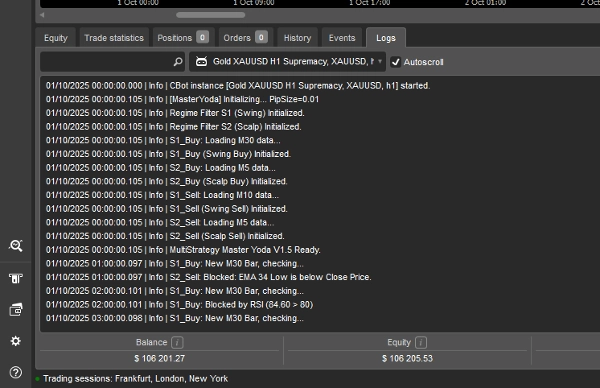Select log line 'S2_Buy (Scalp Buy) Initialized.'
This screenshot has height=388, width=600.
click(x=166, y=181)
